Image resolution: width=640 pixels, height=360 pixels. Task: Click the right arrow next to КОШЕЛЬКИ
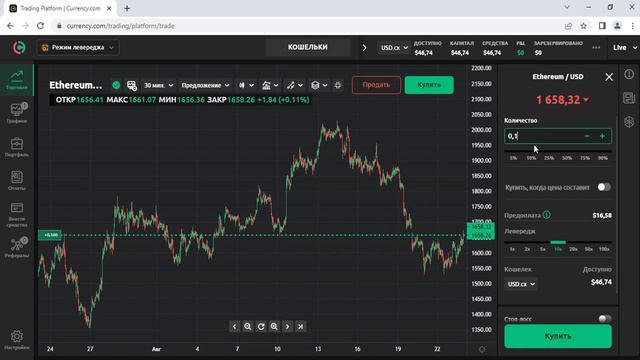(x=364, y=48)
